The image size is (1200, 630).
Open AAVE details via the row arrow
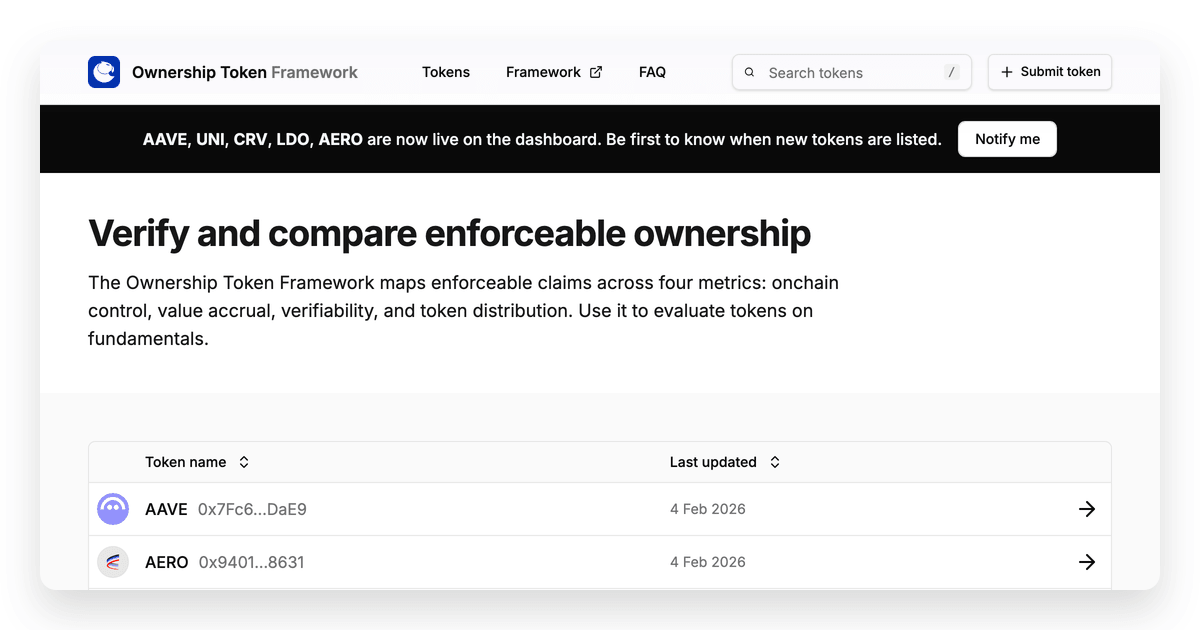[x=1087, y=509]
